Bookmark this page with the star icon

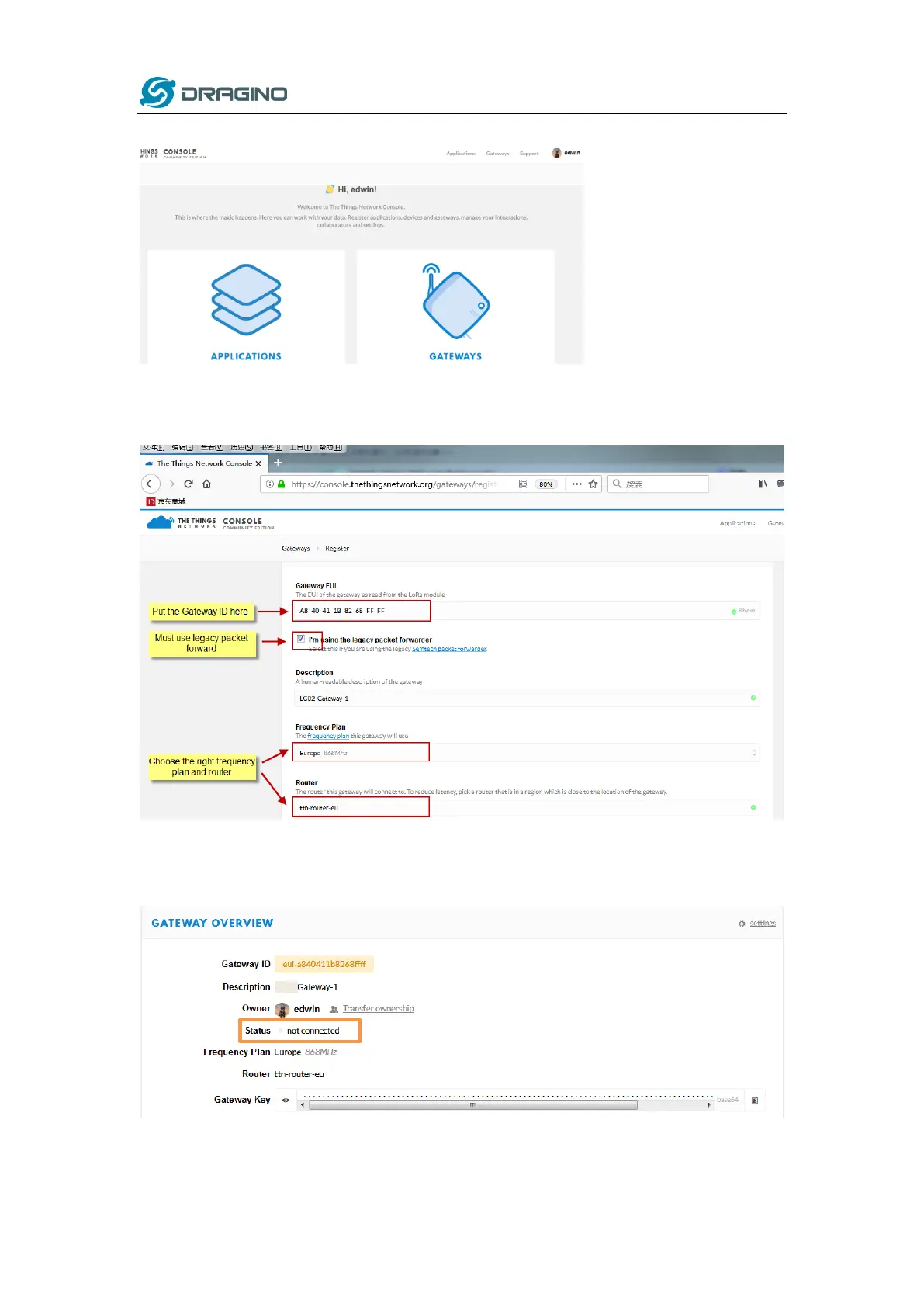(594, 484)
